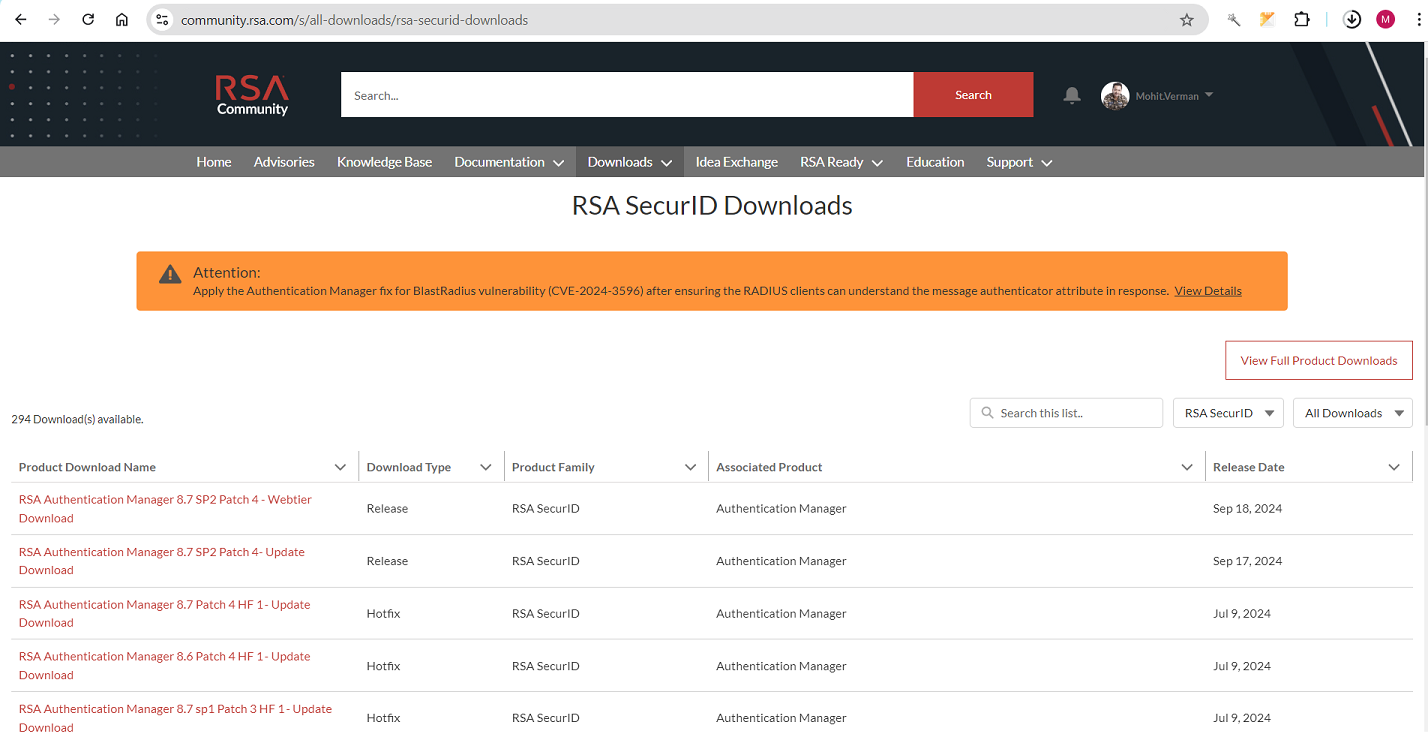Click the red Search button
The height and width of the screenshot is (740, 1428).
coord(972,94)
